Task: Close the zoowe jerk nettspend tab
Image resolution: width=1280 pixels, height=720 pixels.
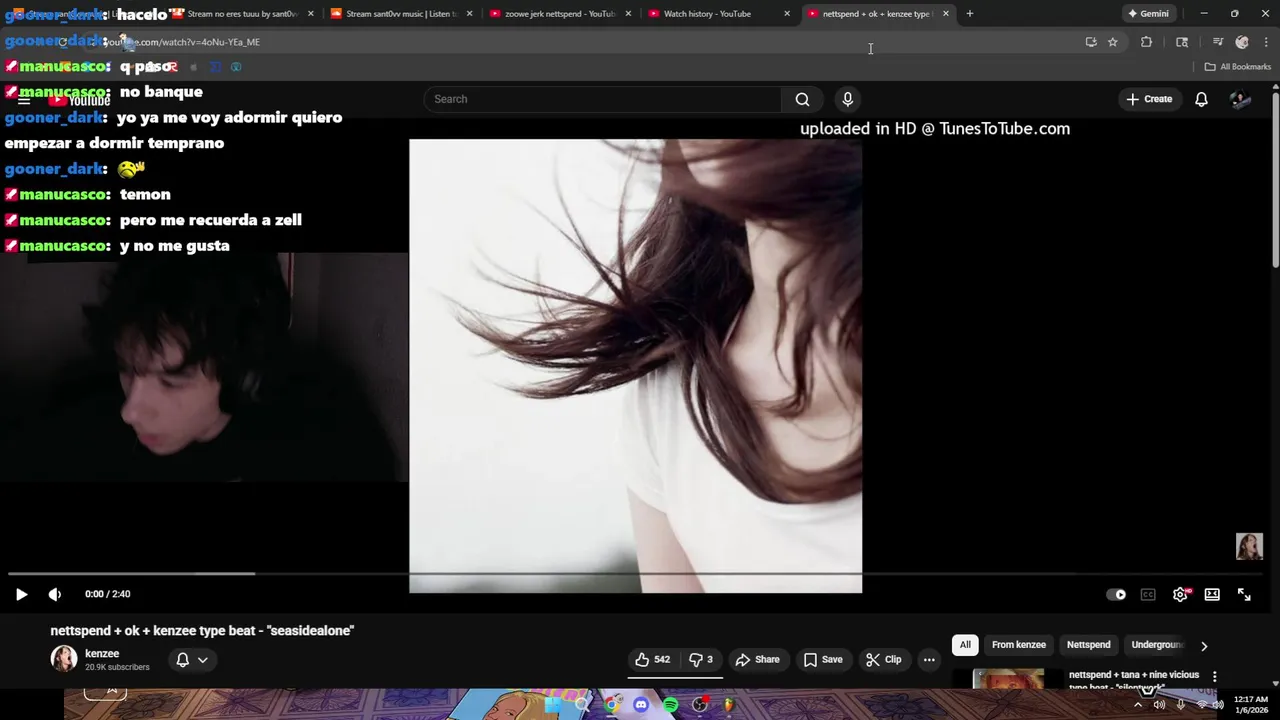Action: tap(628, 14)
